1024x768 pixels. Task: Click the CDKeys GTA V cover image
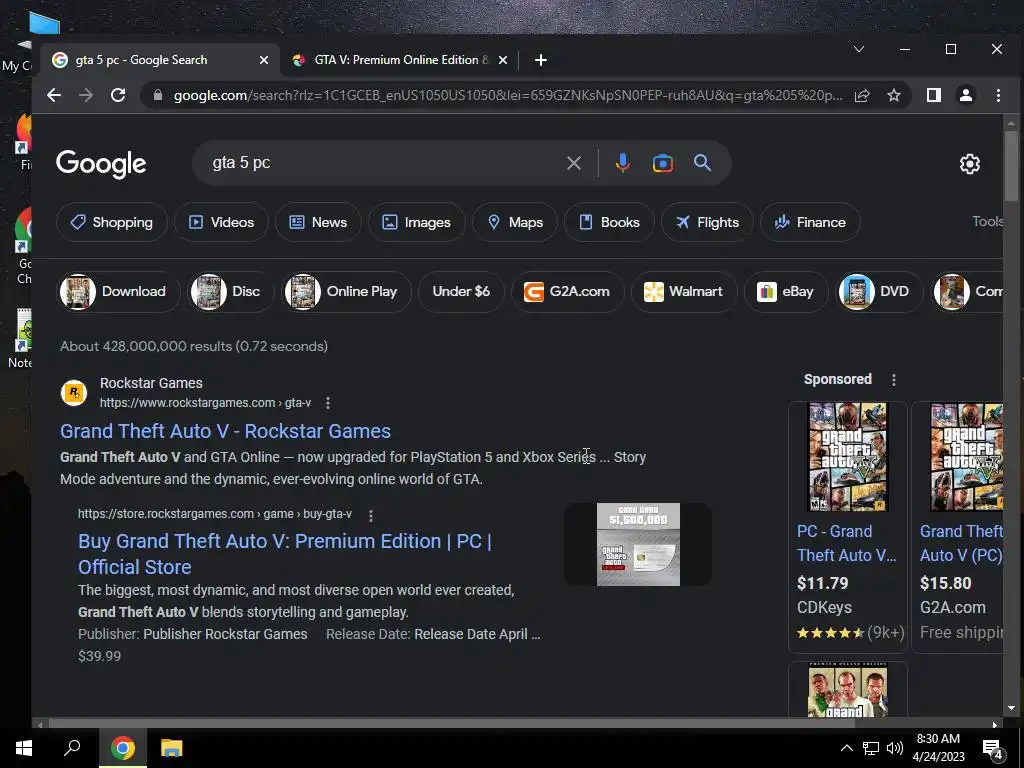(848, 457)
